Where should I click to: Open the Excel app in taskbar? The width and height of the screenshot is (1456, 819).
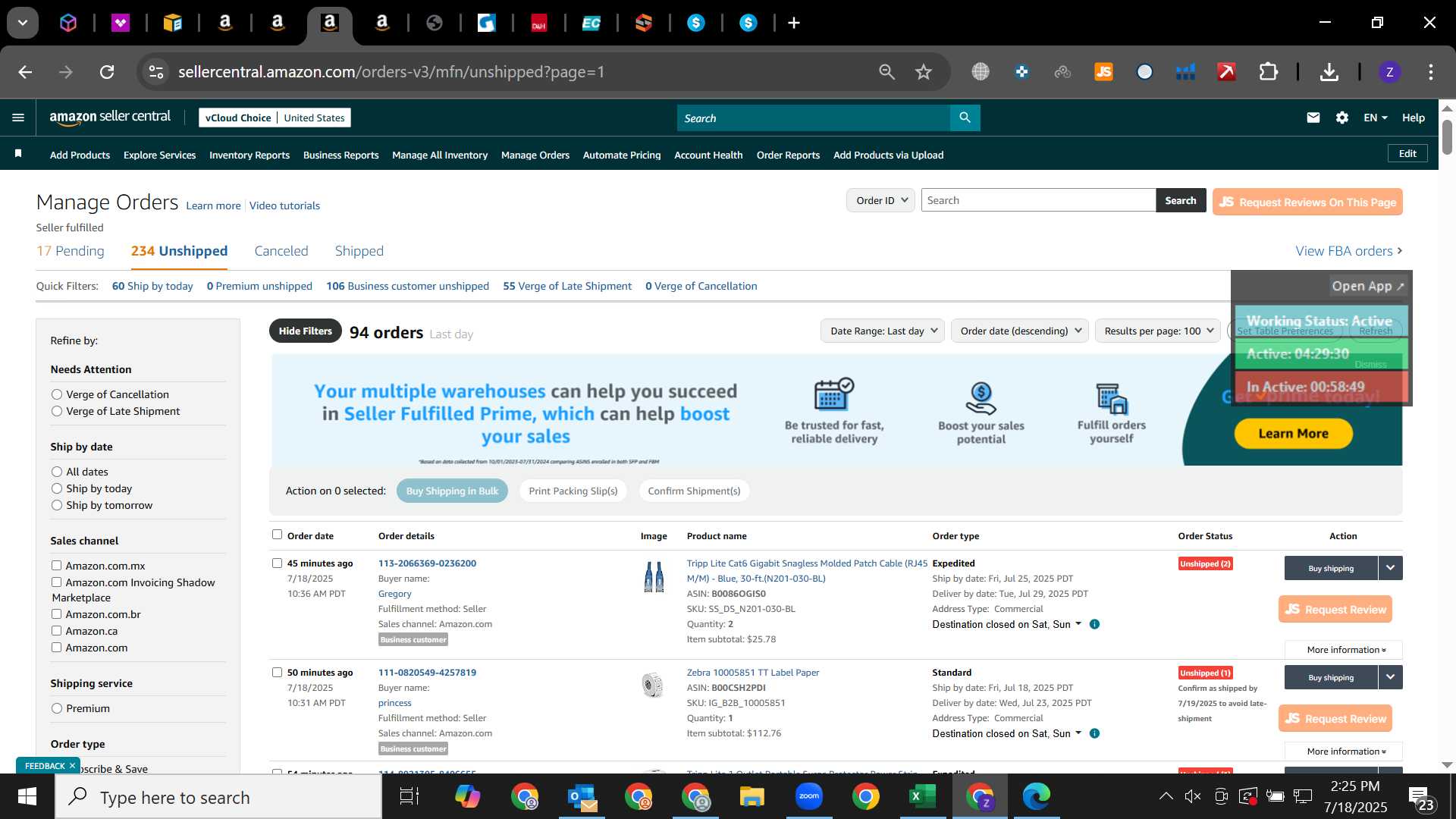922,796
